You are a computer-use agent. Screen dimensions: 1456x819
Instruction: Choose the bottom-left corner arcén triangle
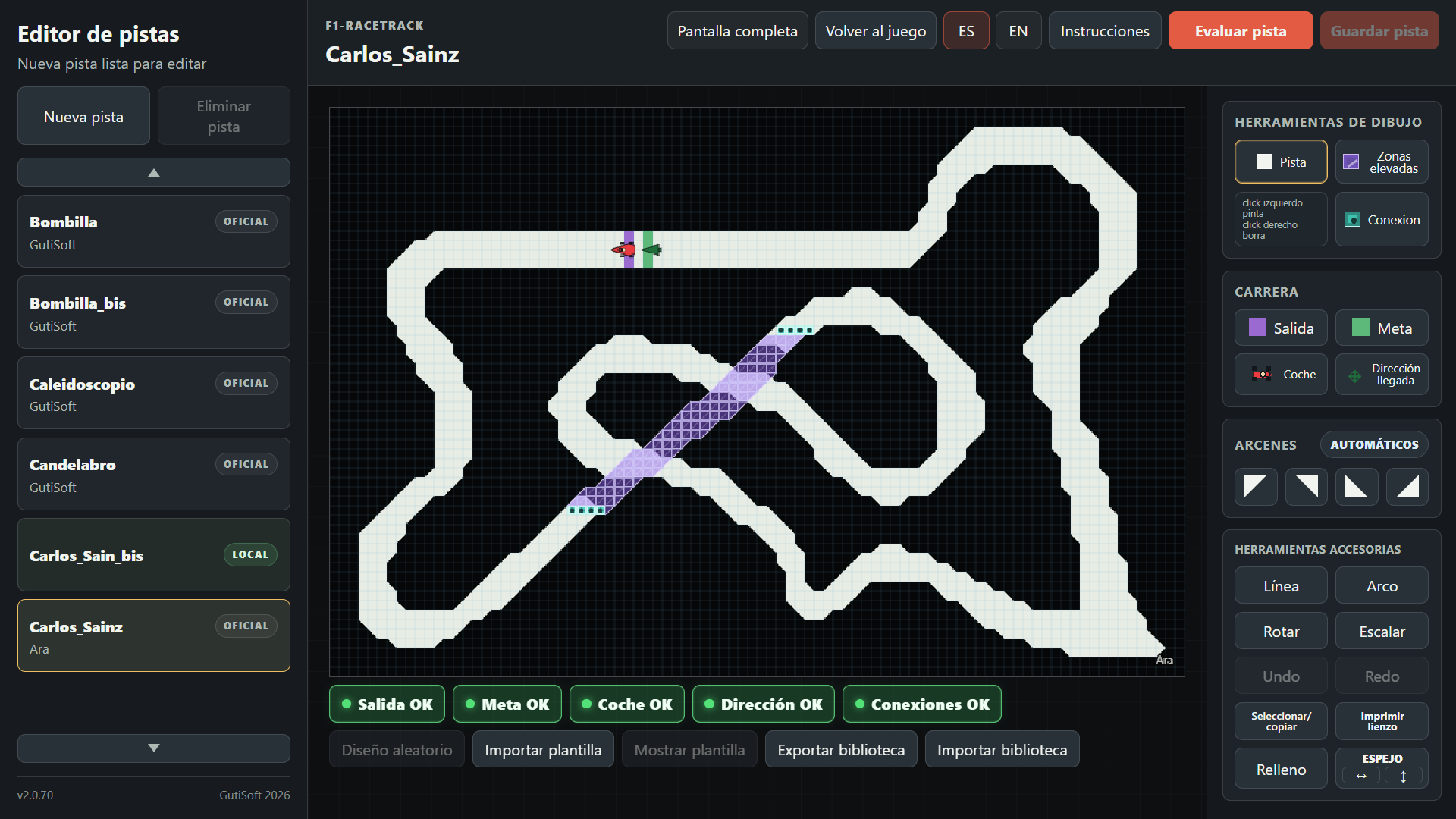[x=1357, y=486]
